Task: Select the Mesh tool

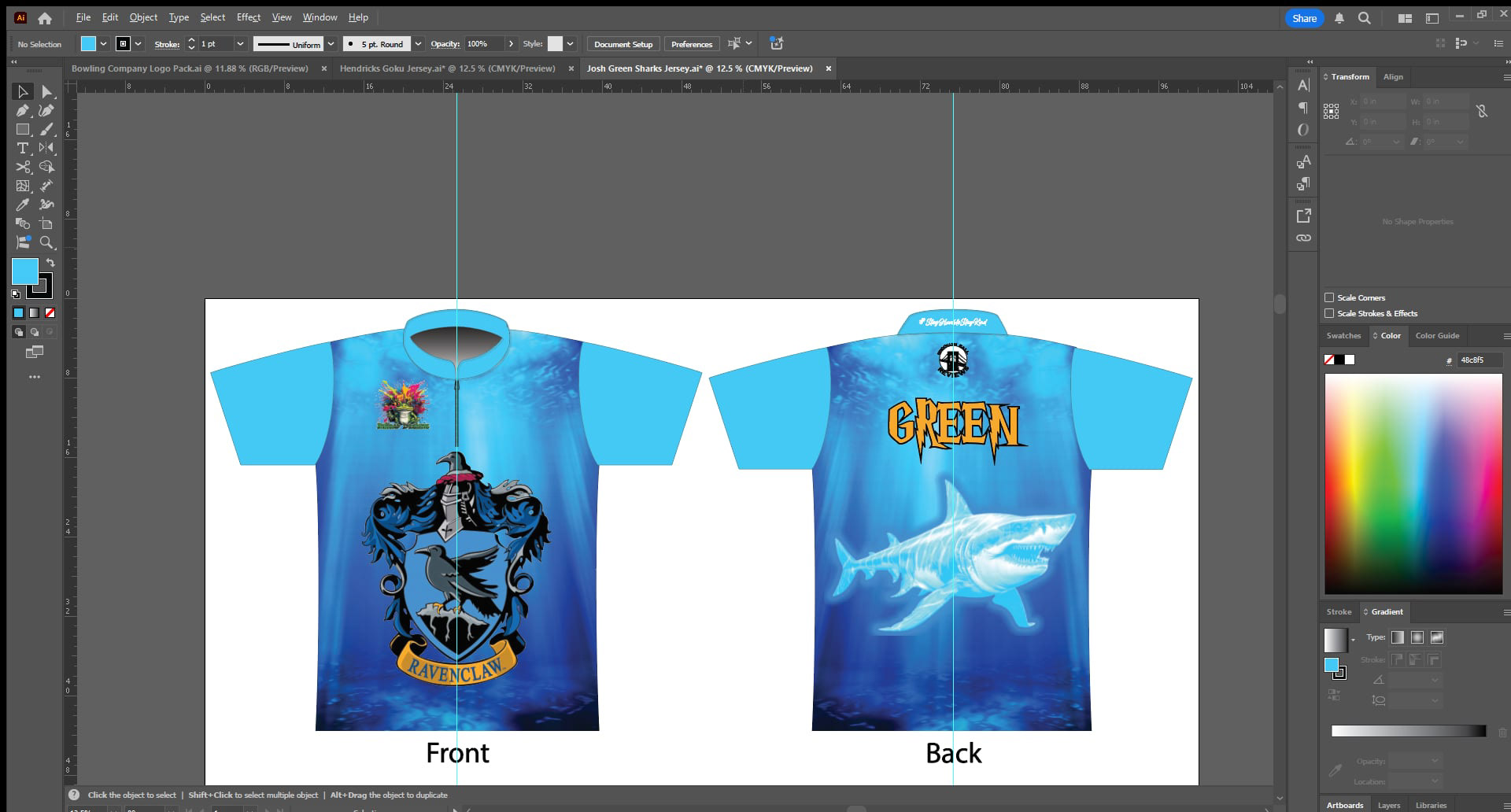Action: point(23,186)
